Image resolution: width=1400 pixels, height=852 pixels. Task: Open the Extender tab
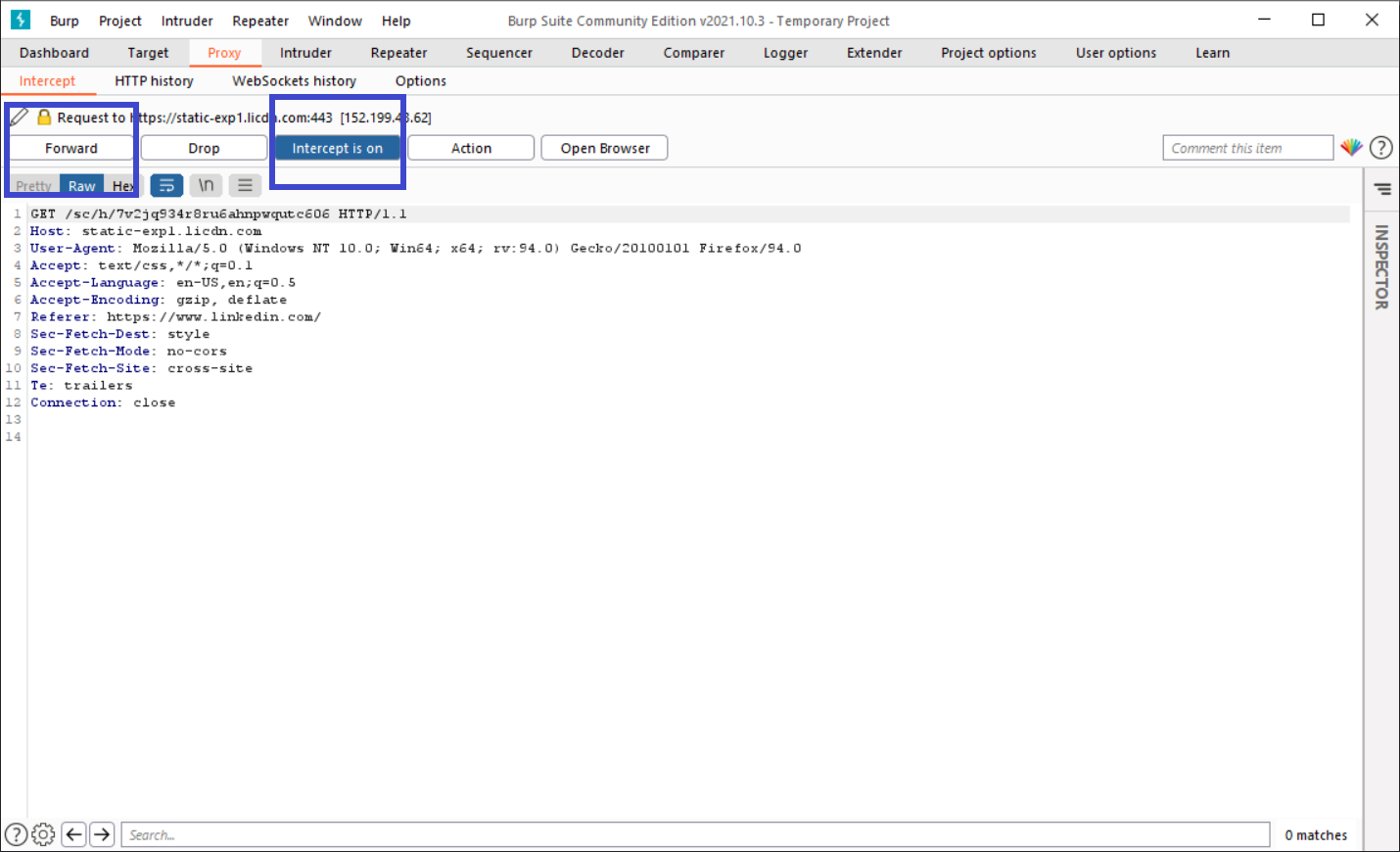click(874, 53)
